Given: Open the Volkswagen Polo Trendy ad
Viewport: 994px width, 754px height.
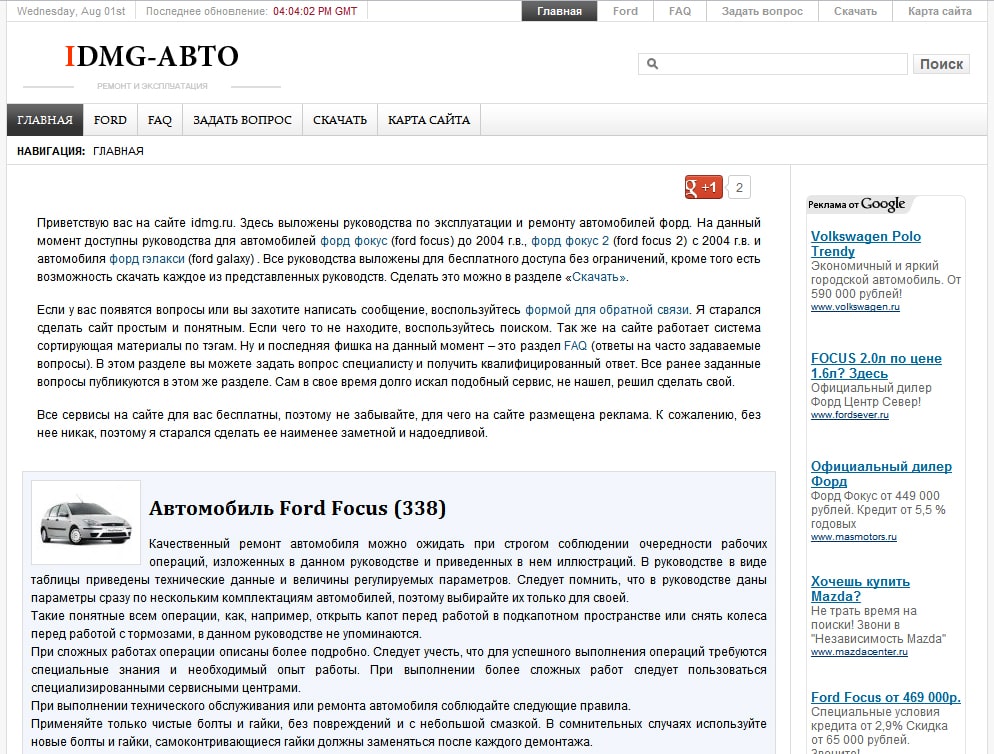Looking at the screenshot, I should click(866, 244).
